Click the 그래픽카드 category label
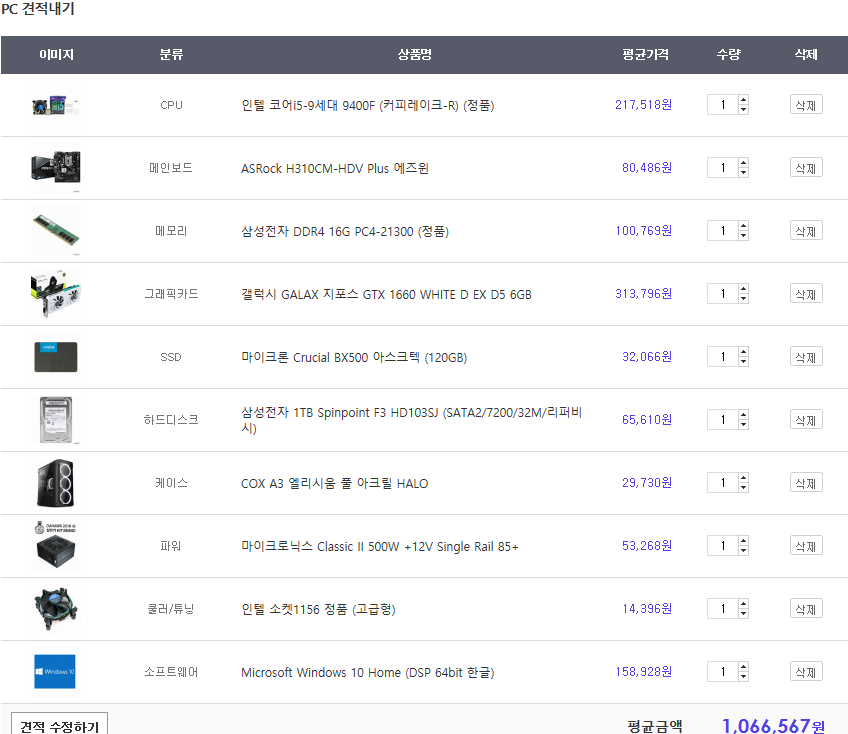 point(171,294)
